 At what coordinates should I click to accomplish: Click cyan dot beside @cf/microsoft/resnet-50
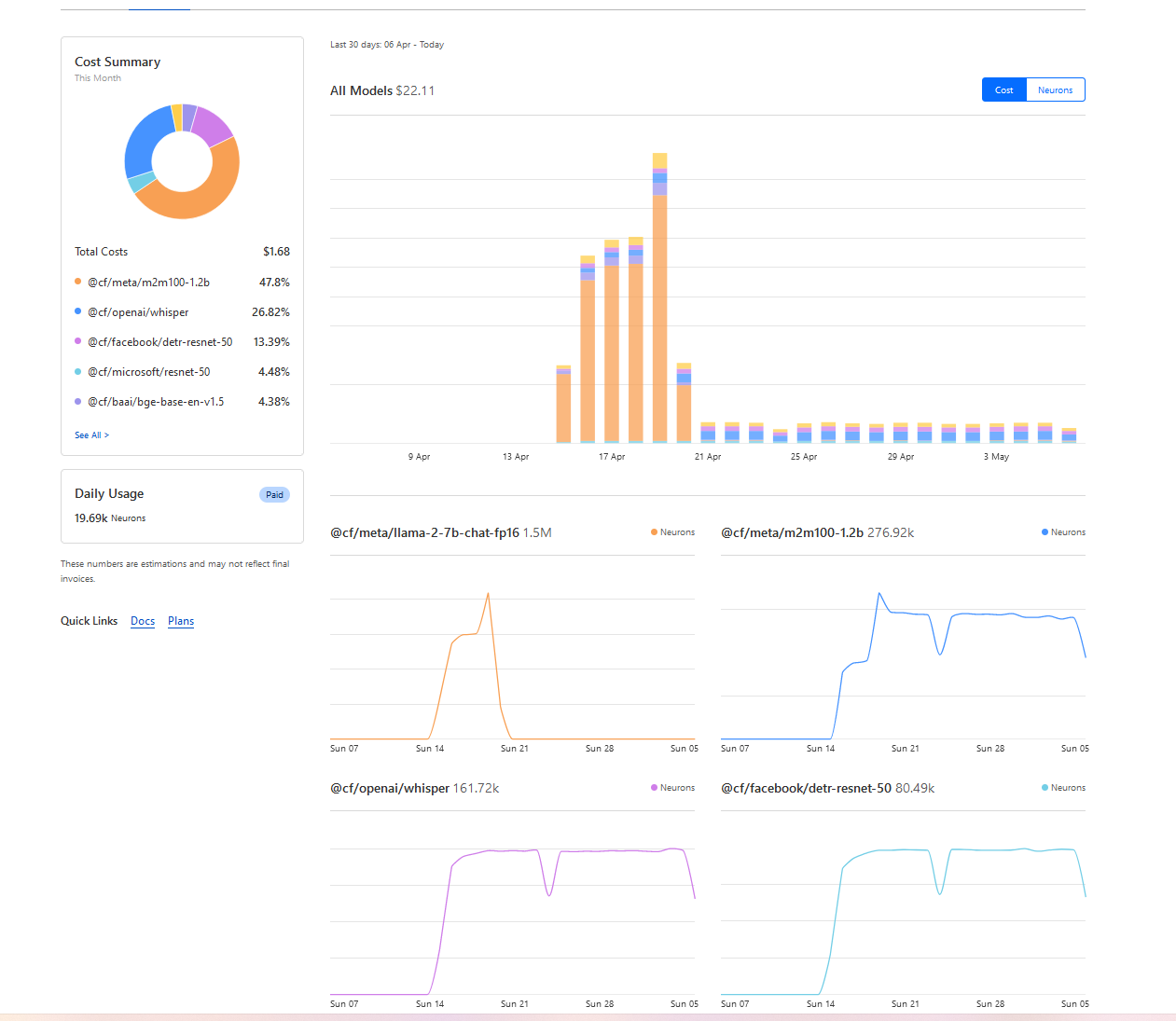(x=78, y=371)
